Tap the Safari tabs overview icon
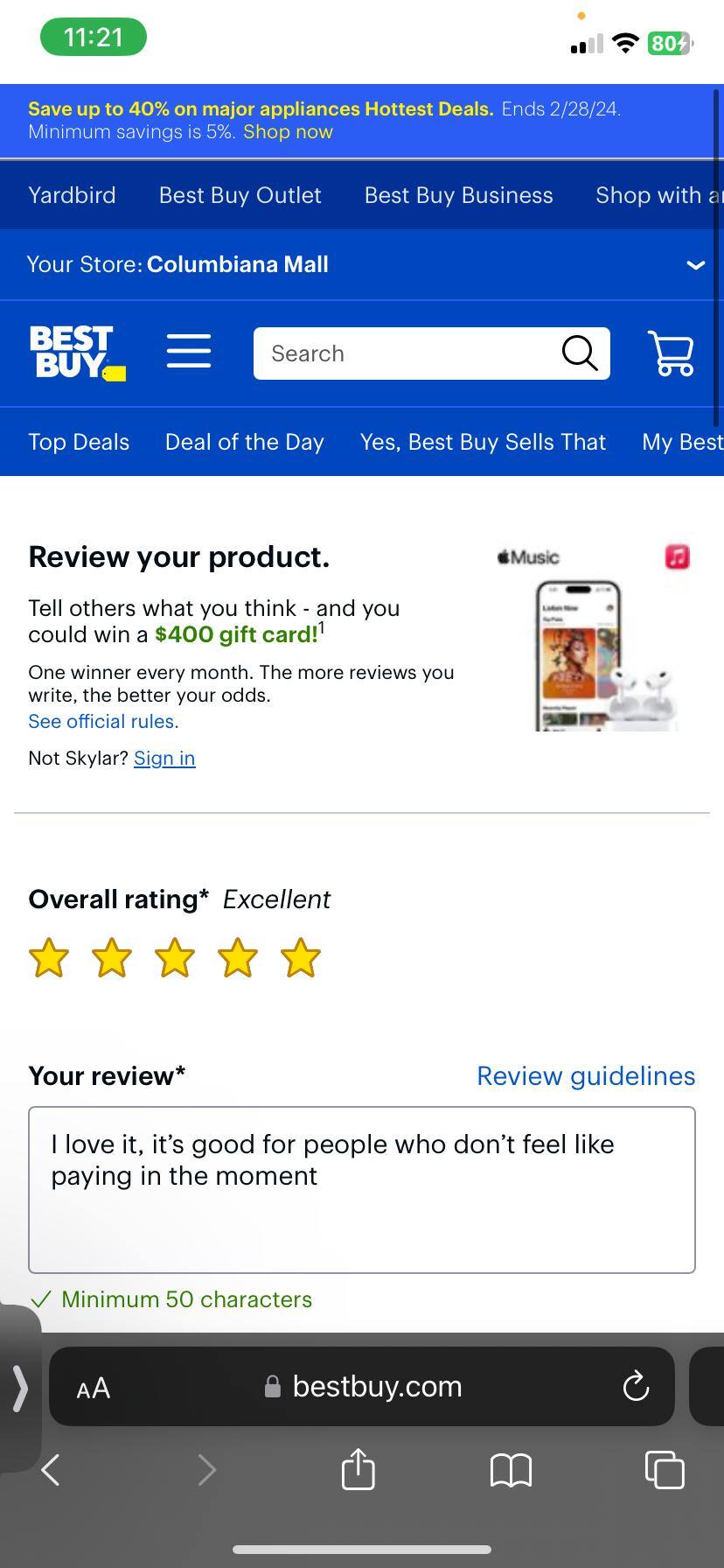This screenshot has height=1568, width=724. [x=665, y=1470]
